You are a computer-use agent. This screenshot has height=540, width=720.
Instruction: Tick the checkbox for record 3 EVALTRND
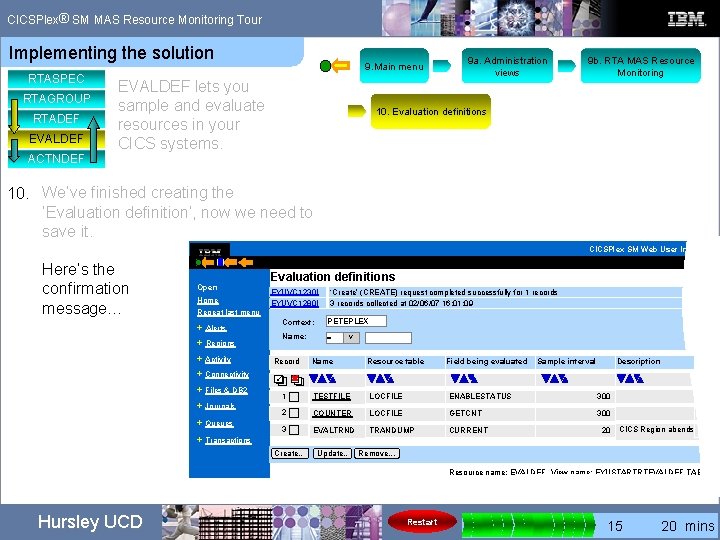294,430
